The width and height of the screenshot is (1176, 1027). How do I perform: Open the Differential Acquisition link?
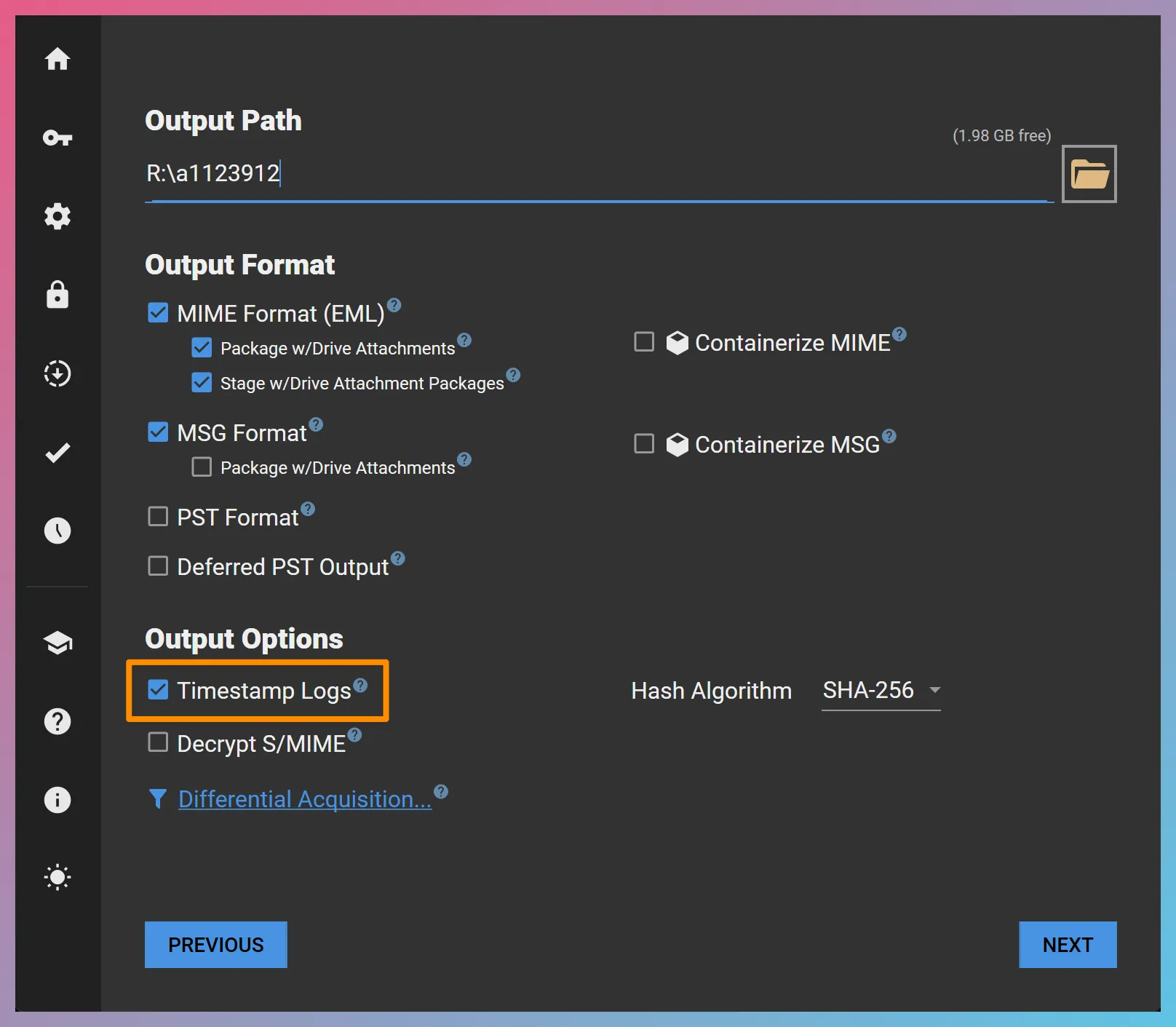click(305, 799)
